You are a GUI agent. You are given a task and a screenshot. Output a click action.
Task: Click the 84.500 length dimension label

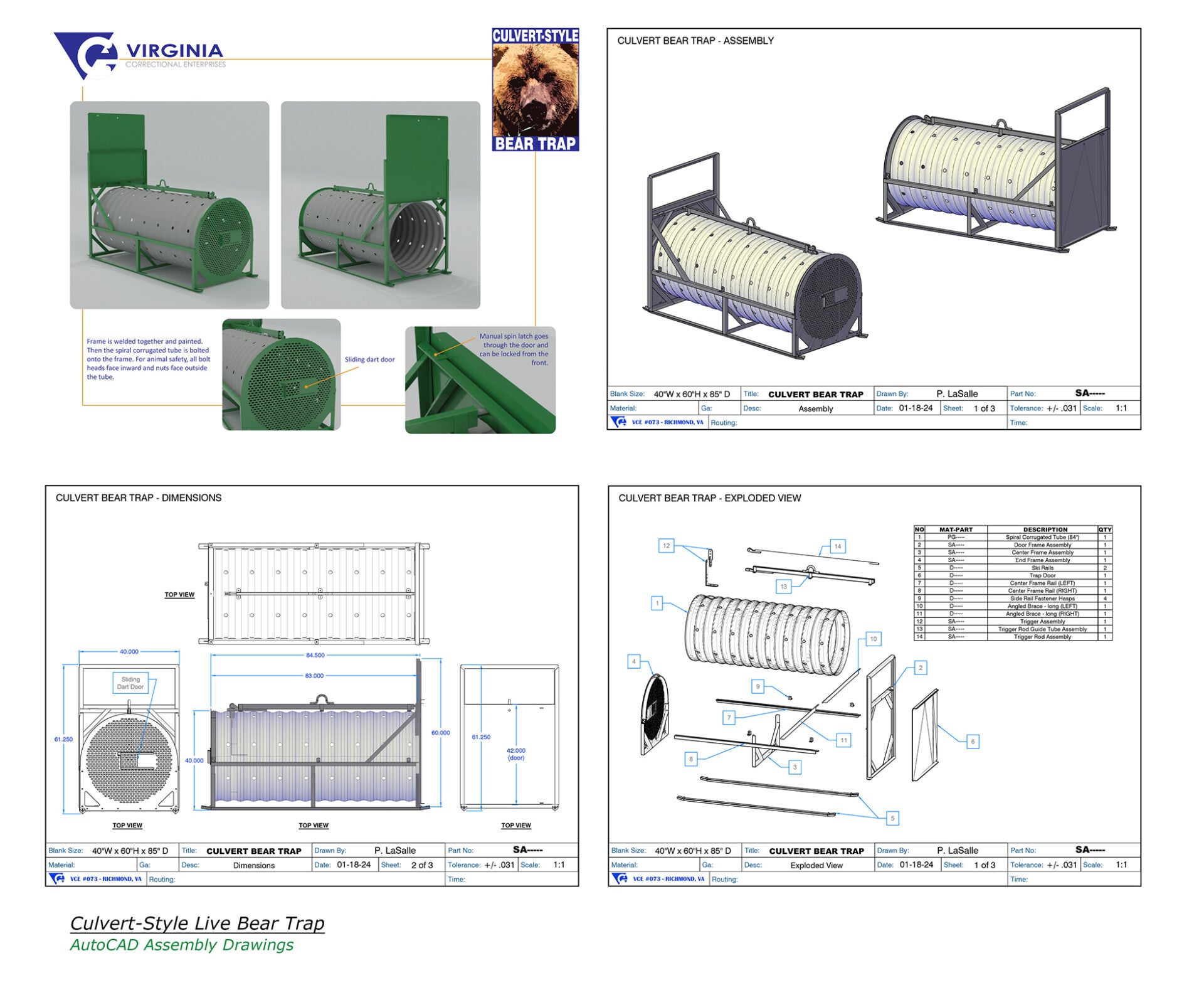(315, 655)
